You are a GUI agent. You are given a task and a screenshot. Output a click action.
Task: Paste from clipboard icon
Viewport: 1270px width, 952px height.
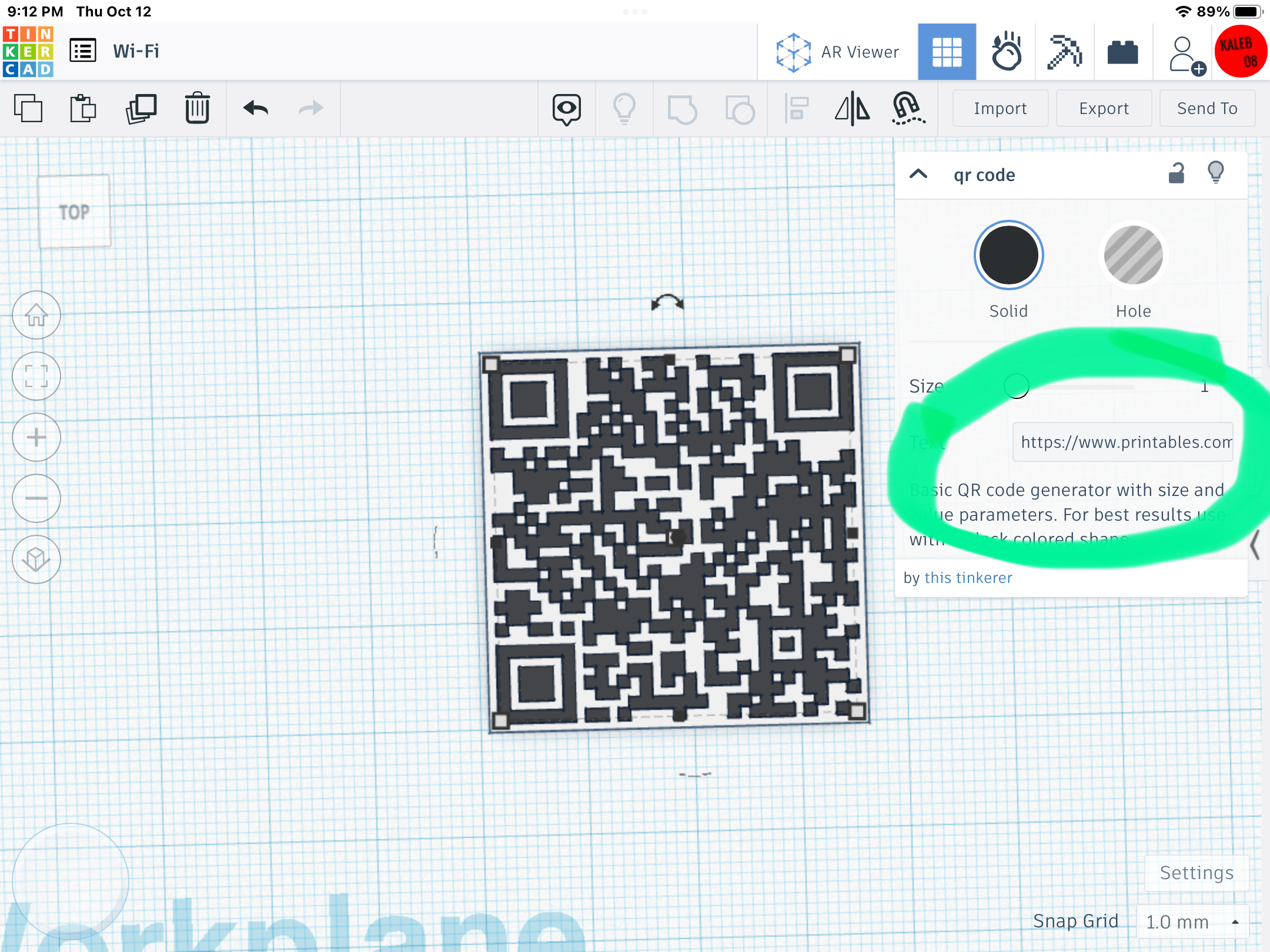click(83, 108)
